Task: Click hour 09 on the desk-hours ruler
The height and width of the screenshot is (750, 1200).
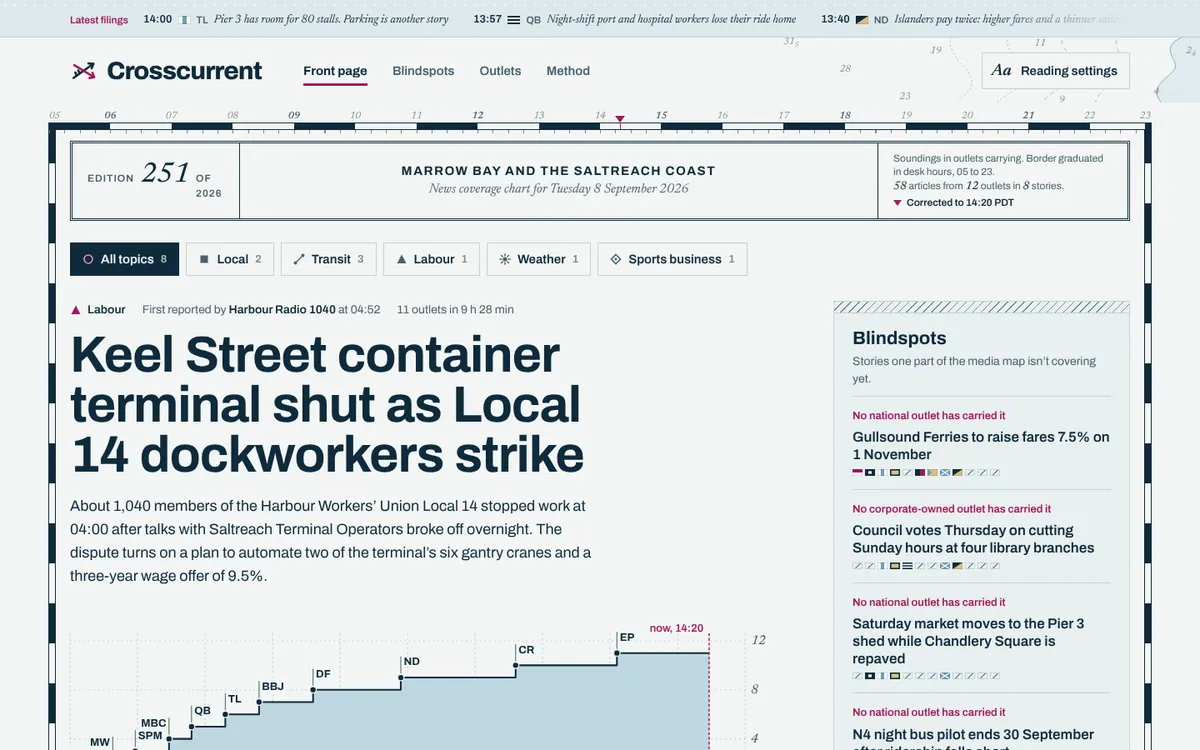Action: pos(294,115)
